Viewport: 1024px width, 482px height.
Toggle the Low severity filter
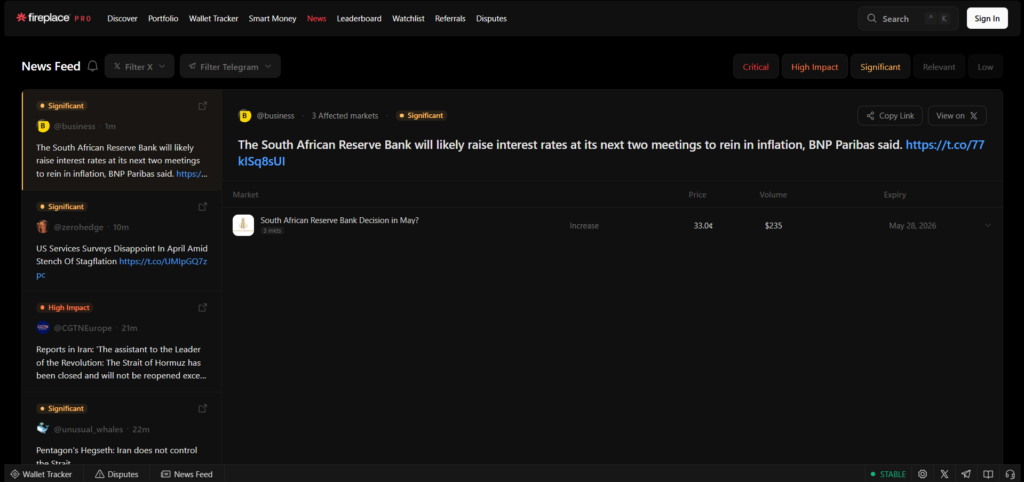click(x=985, y=67)
